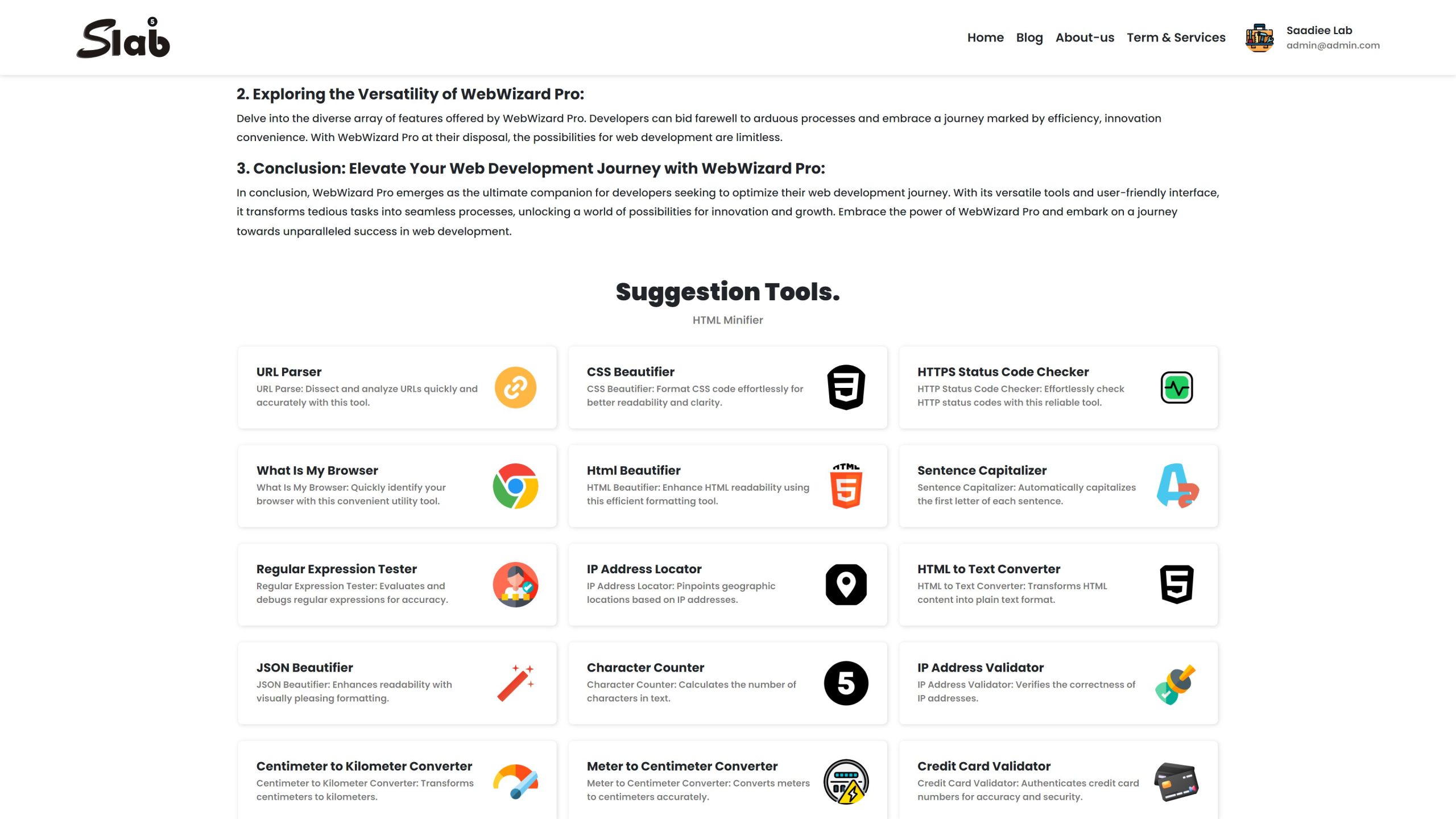The height and width of the screenshot is (819, 1456).
Task: Click the IP Address Locator pin icon
Action: [x=846, y=584]
